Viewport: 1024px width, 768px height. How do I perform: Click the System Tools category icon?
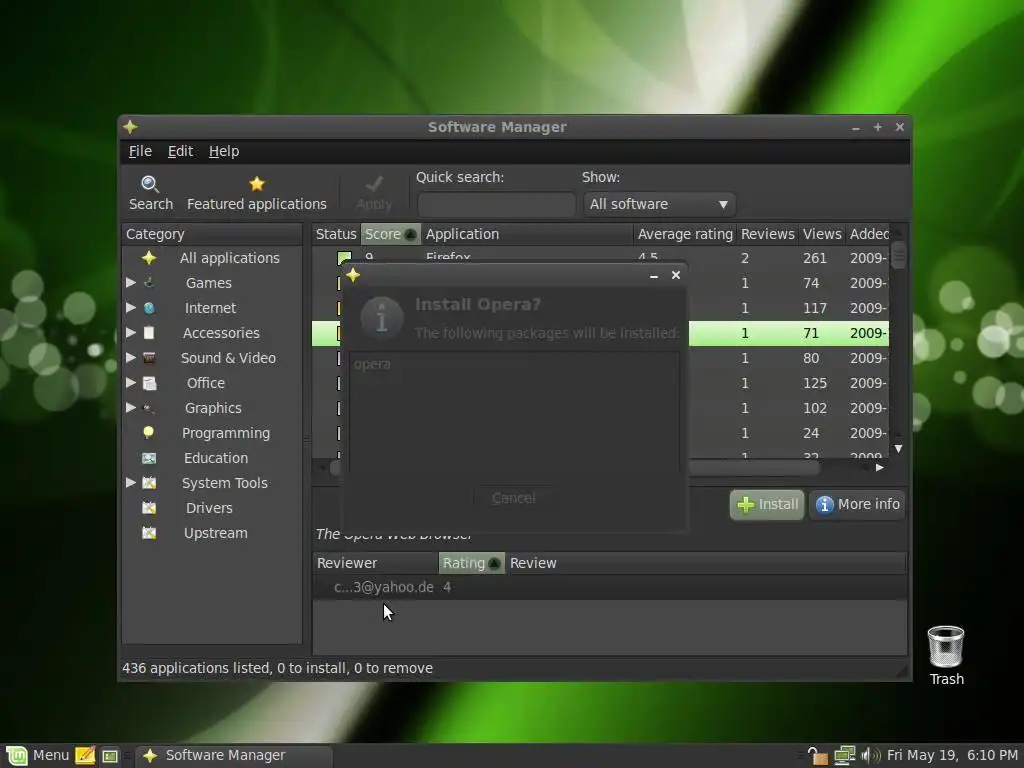pyautogui.click(x=149, y=483)
